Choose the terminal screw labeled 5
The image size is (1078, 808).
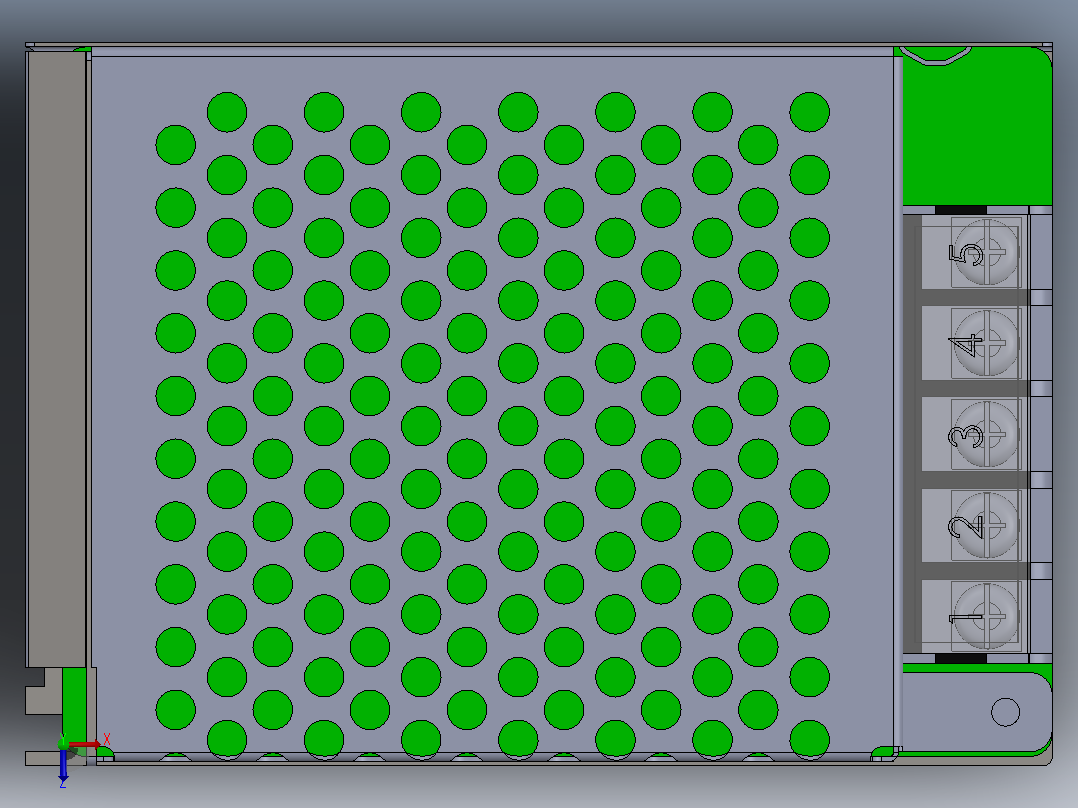click(987, 252)
